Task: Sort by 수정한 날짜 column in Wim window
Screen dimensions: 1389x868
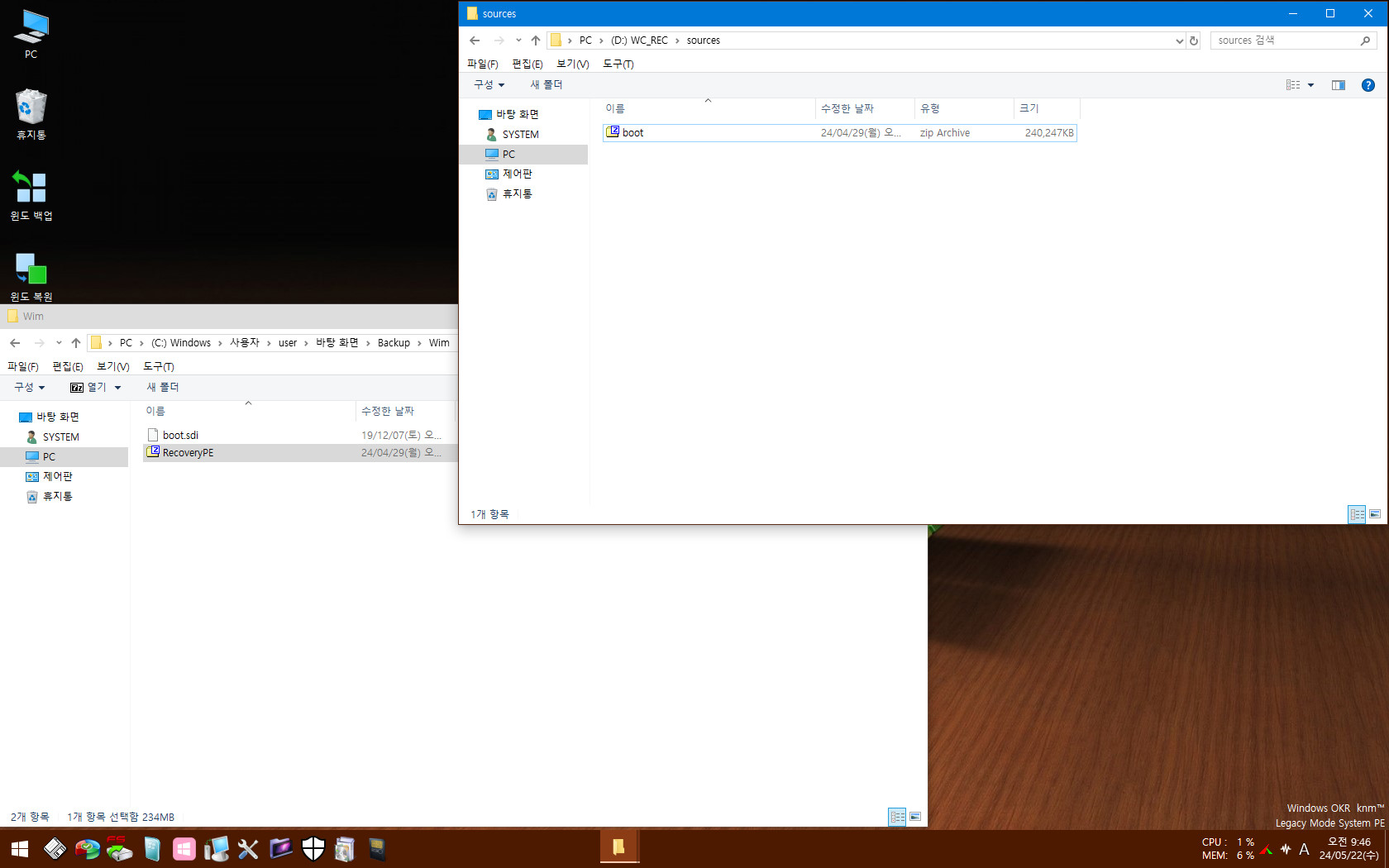Action: point(405,412)
